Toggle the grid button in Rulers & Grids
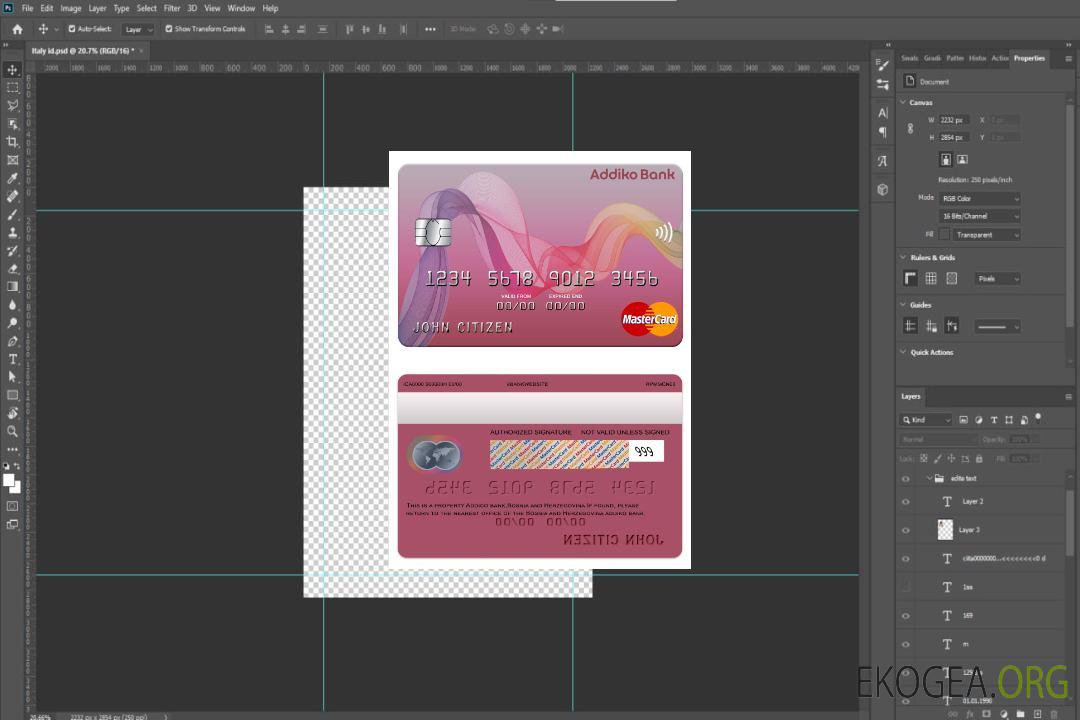 pyautogui.click(x=931, y=278)
